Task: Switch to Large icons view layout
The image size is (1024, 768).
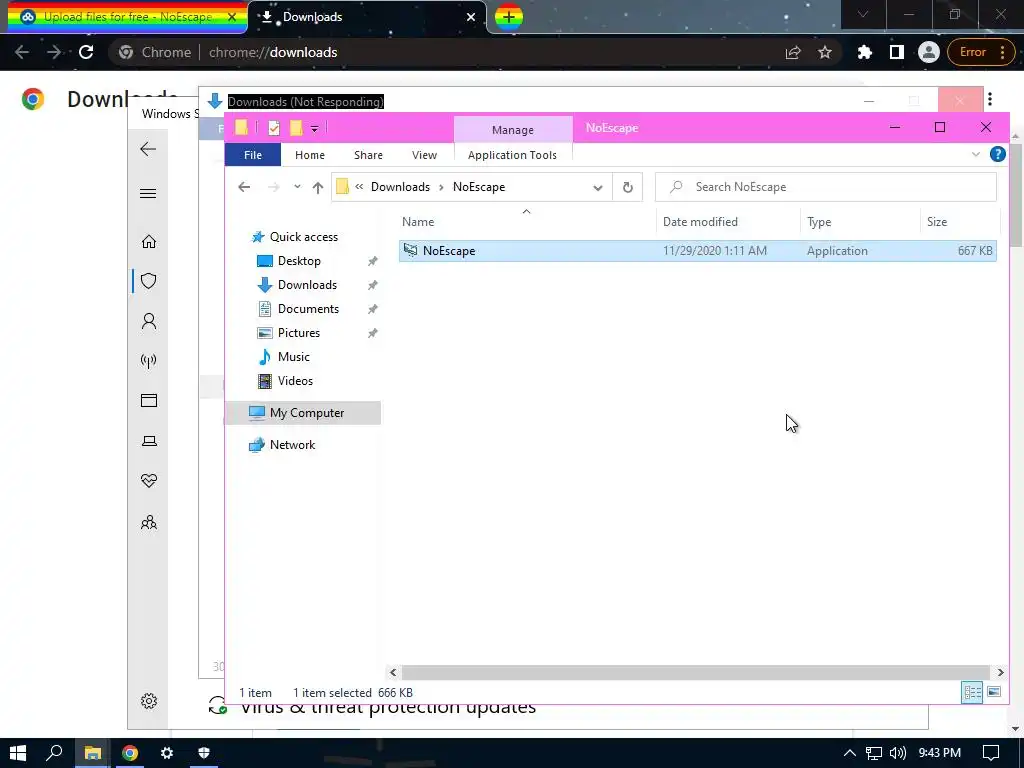Action: (994, 692)
